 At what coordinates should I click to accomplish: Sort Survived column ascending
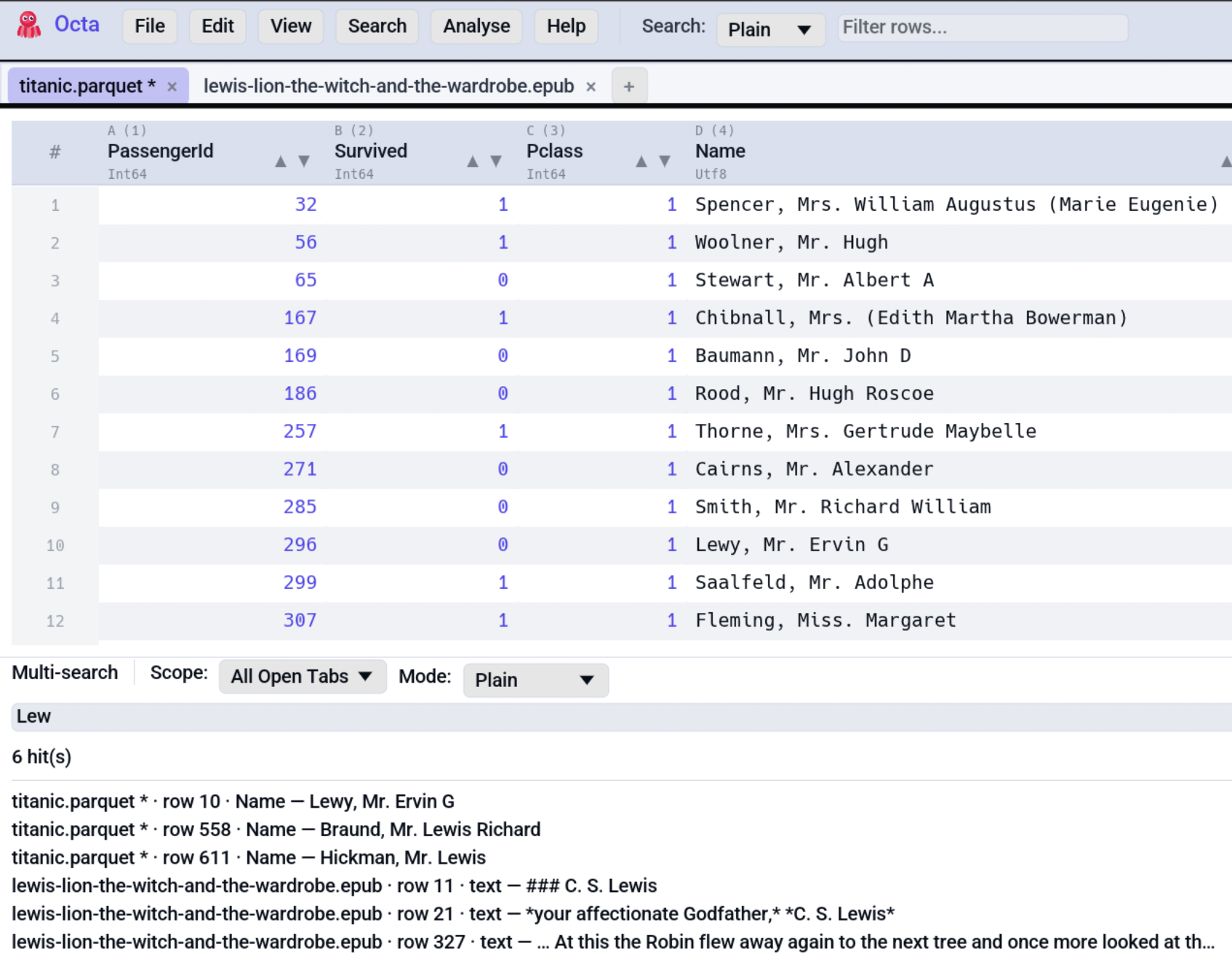coord(473,161)
